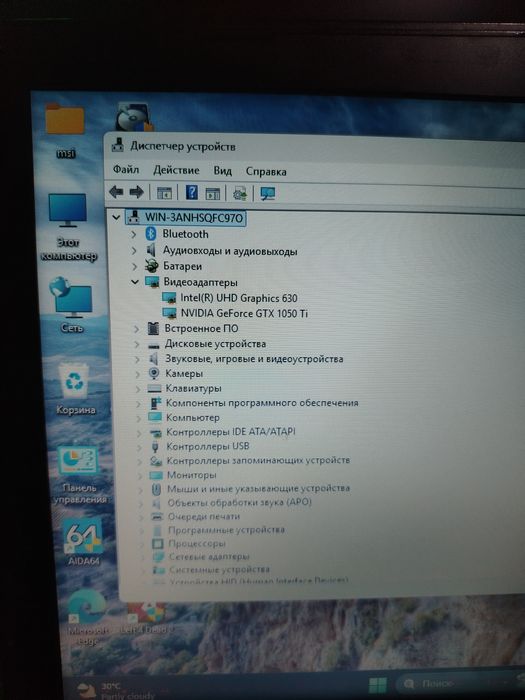The height and width of the screenshot is (700, 525).
Task: Select the Камеры webcam icon
Action: coord(154,373)
